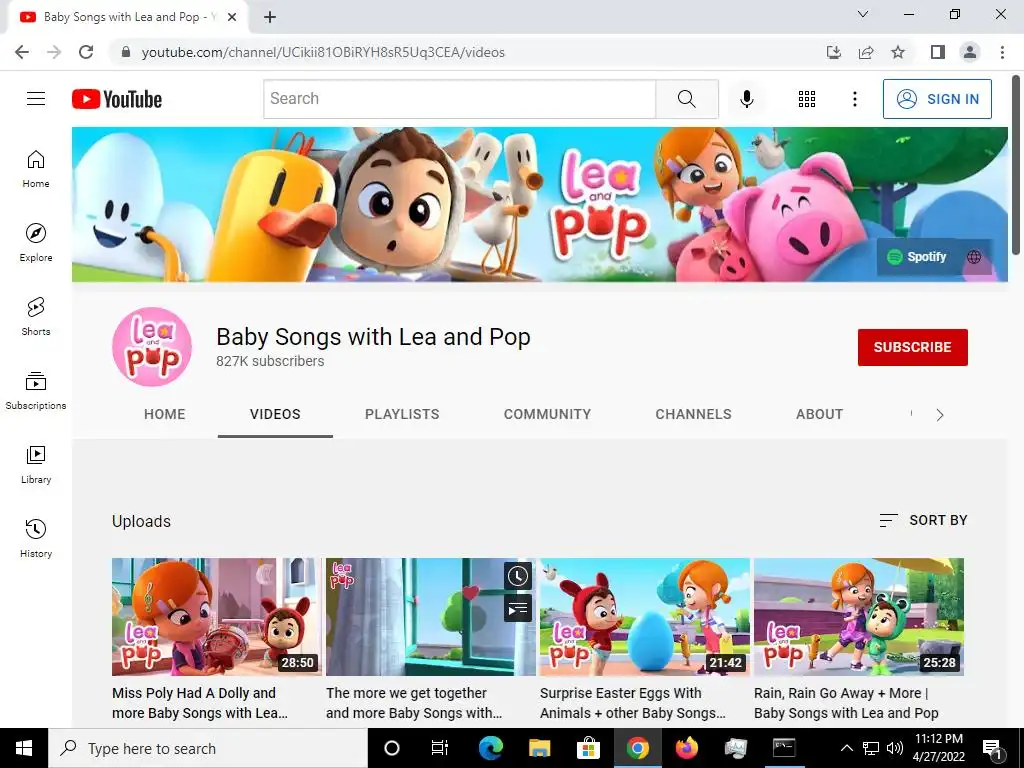This screenshot has width=1024, height=768.
Task: Toggle the browser side panel icon
Action: tap(938, 52)
